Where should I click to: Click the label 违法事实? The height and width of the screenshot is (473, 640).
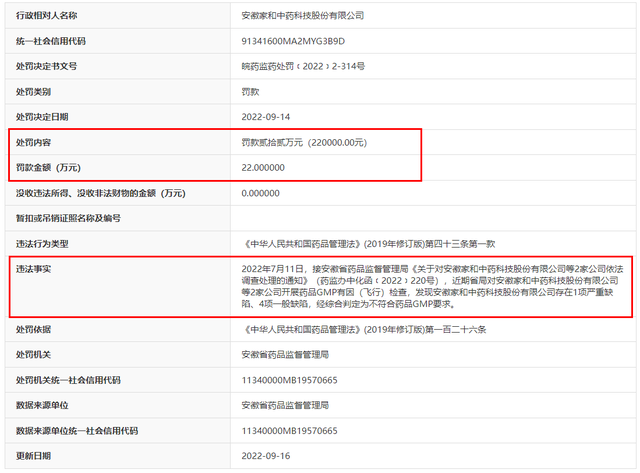33,269
